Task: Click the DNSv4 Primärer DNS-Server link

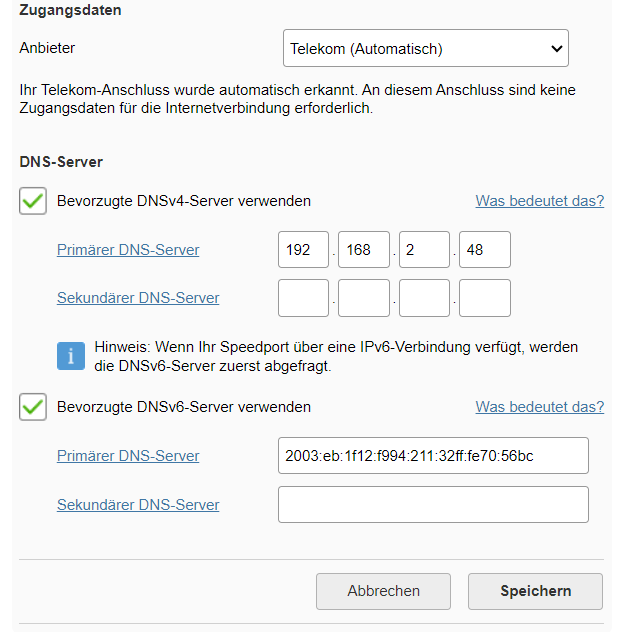Action: pos(128,250)
